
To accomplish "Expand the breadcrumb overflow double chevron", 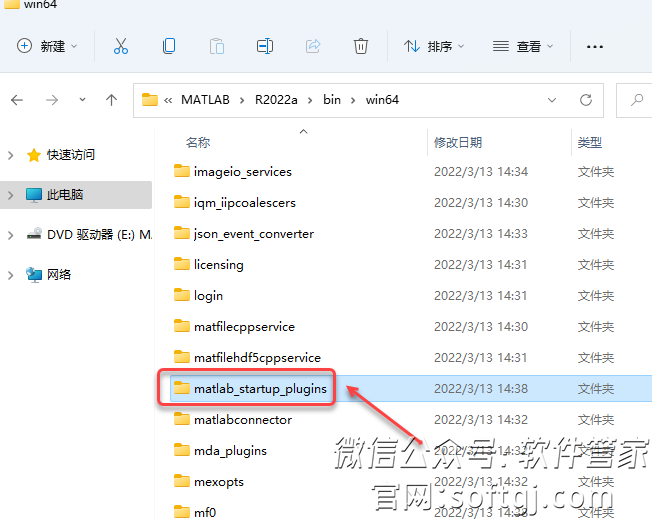I will [x=168, y=100].
